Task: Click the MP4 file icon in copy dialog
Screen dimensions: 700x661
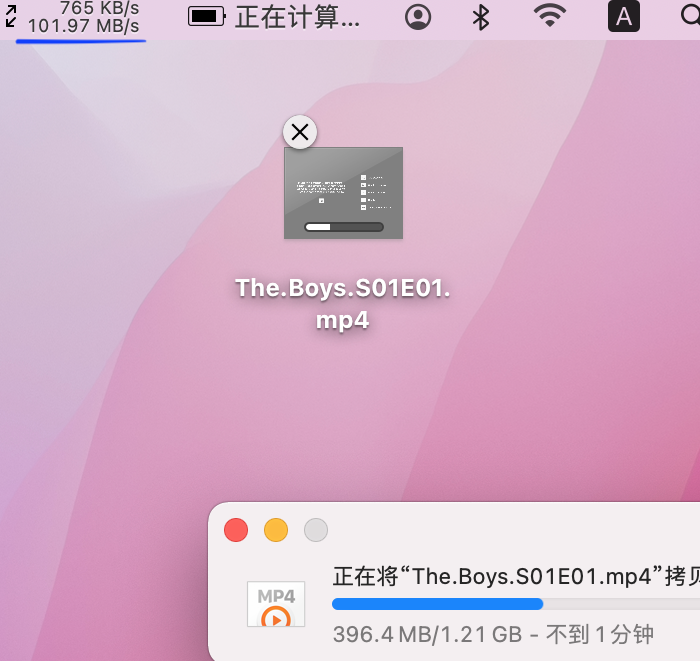Action: pyautogui.click(x=276, y=604)
